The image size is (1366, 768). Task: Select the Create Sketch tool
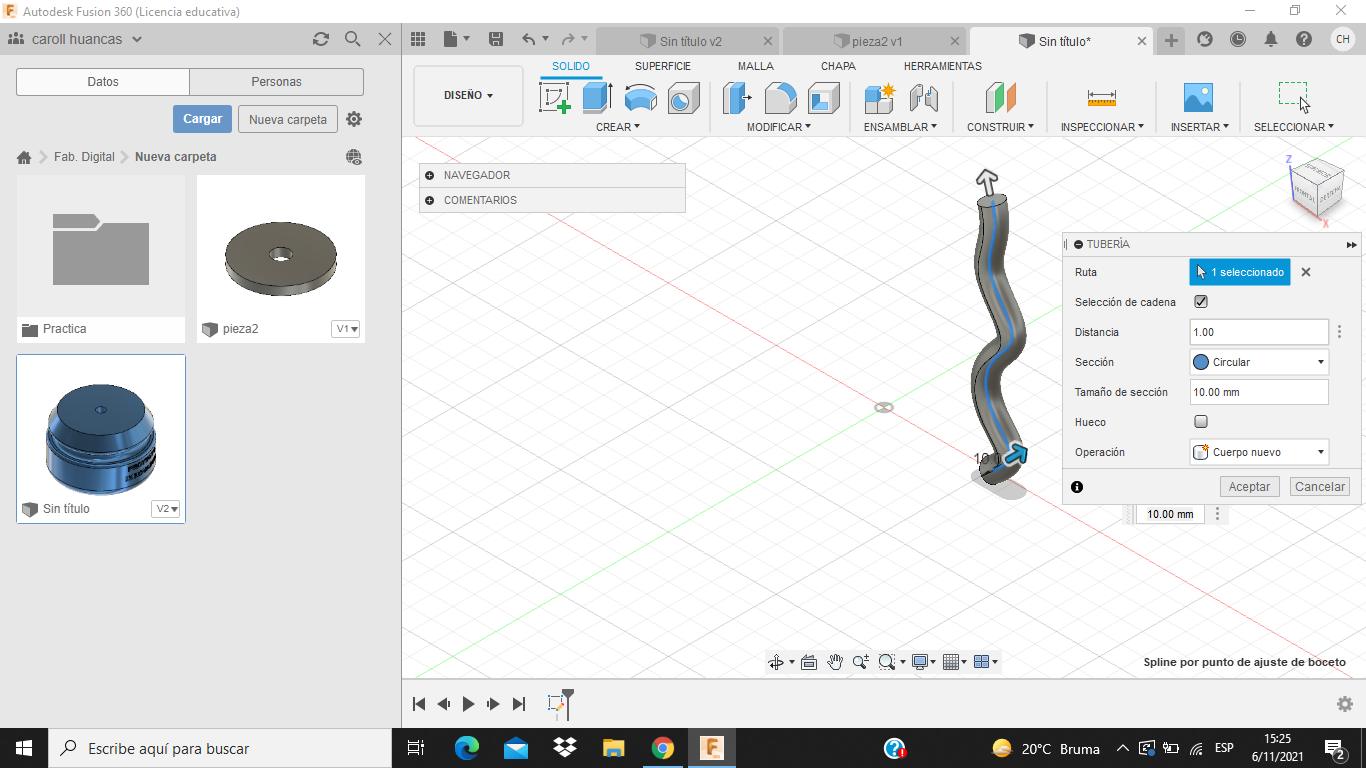click(555, 98)
